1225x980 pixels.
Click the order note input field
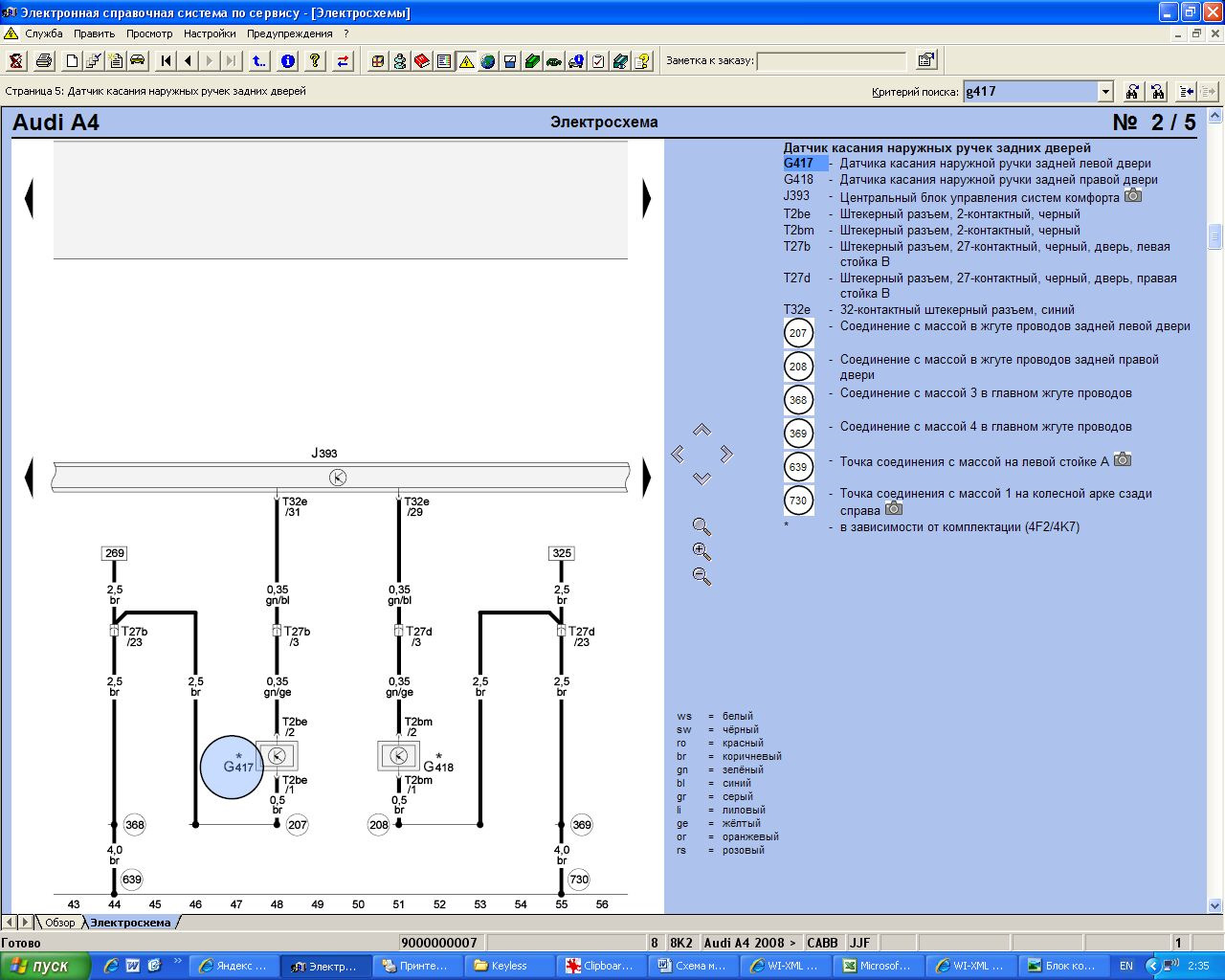[831, 61]
